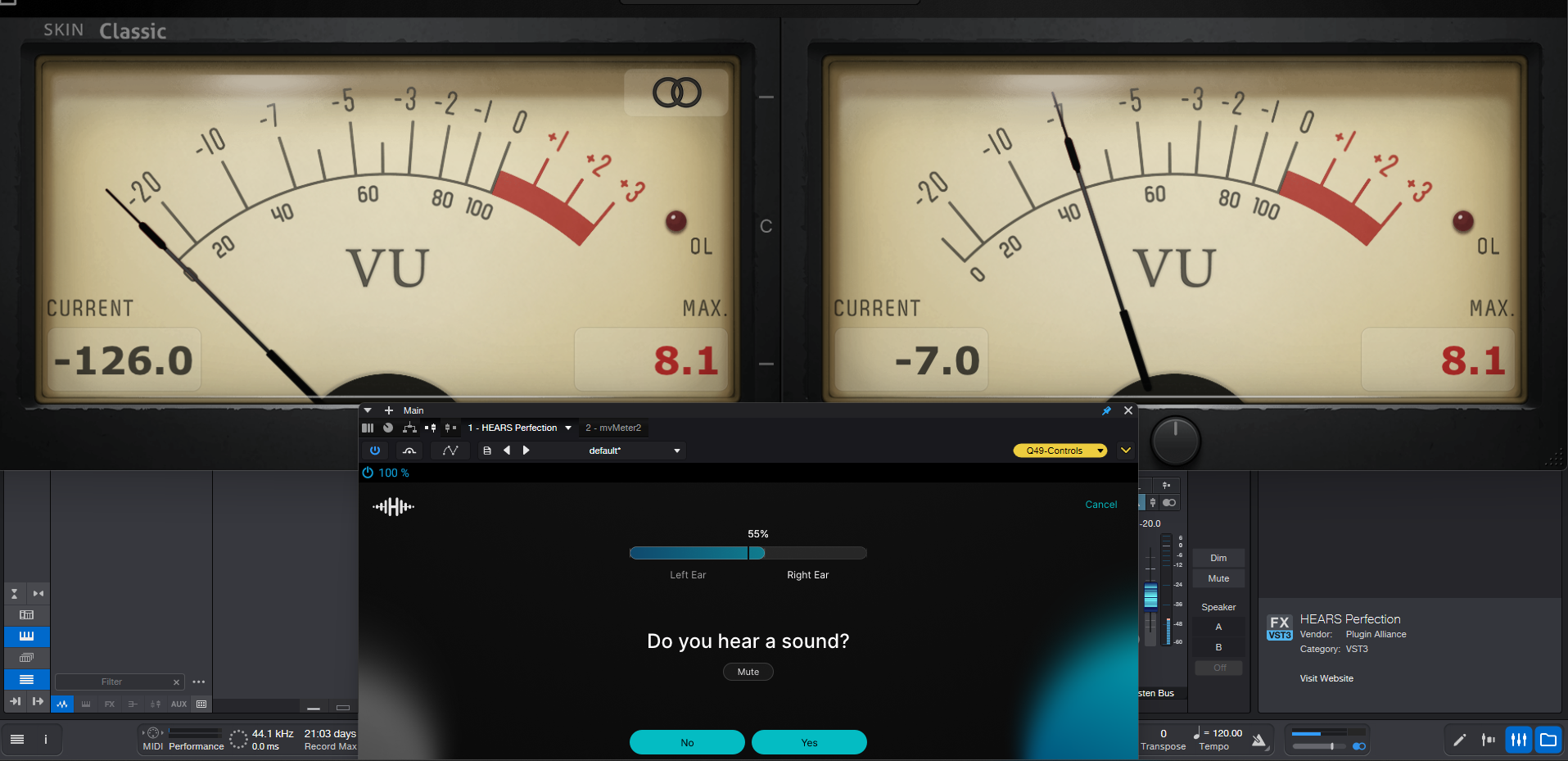Go to the previous preset
The width and height of the screenshot is (1568, 761).
(507, 451)
